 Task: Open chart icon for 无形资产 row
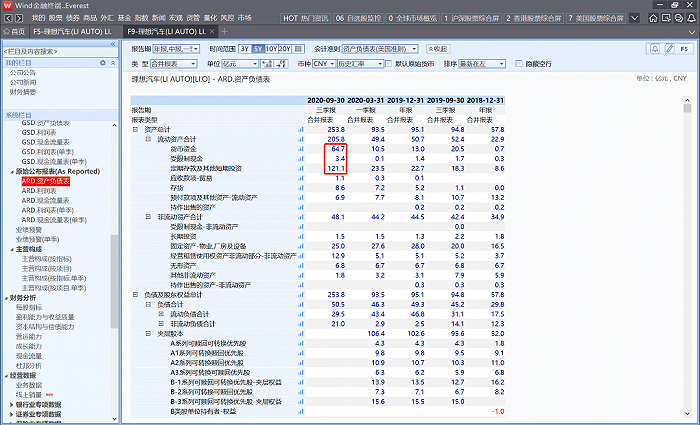pos(300,266)
